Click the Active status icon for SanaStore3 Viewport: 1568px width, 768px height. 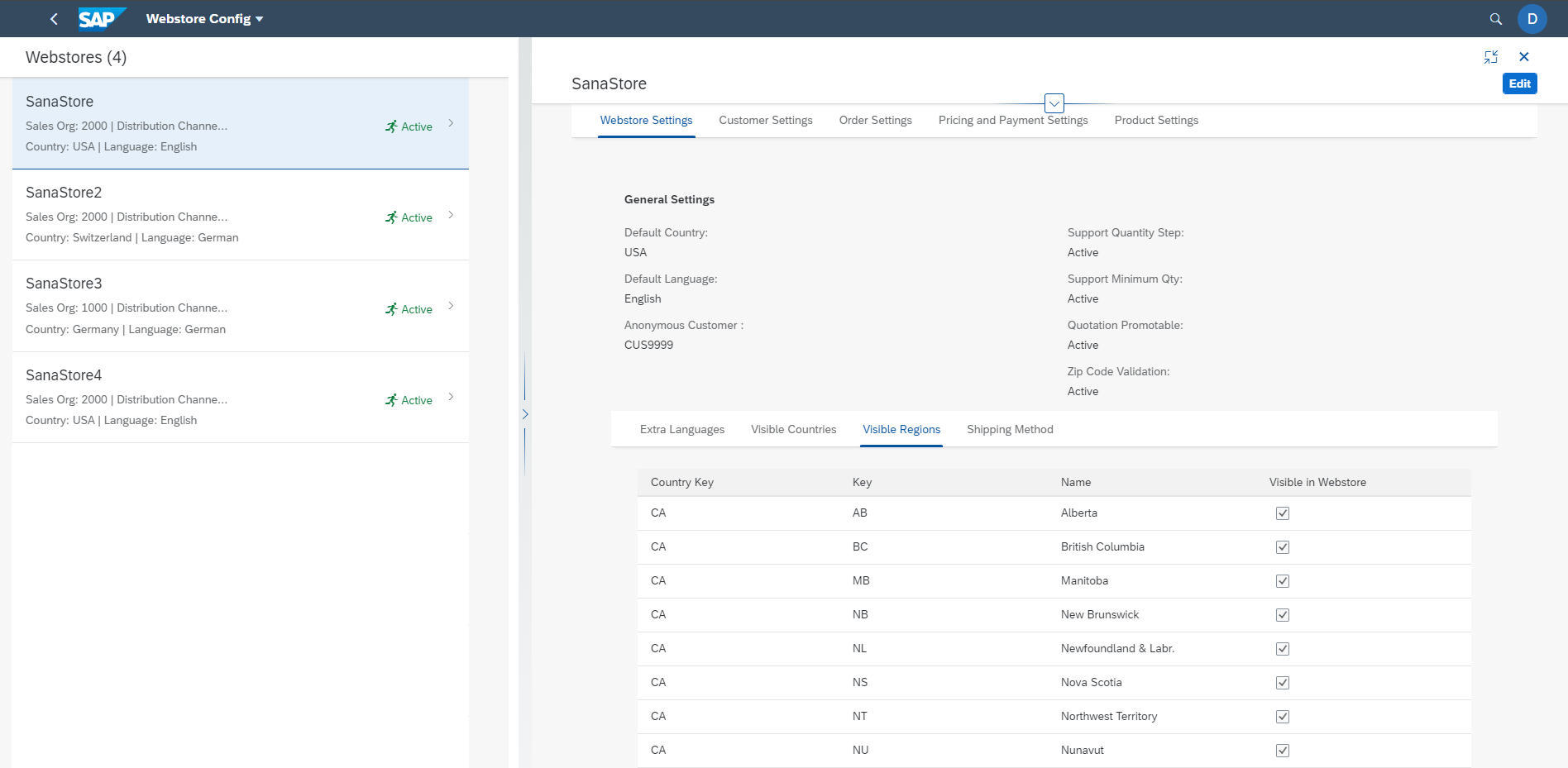tap(391, 309)
